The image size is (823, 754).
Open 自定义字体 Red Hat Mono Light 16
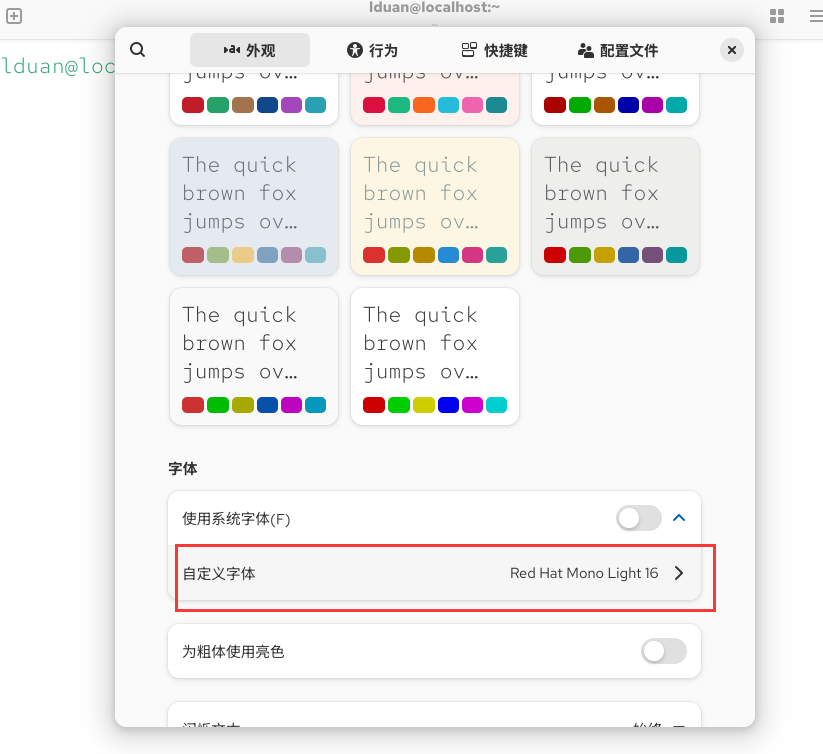tap(435, 573)
